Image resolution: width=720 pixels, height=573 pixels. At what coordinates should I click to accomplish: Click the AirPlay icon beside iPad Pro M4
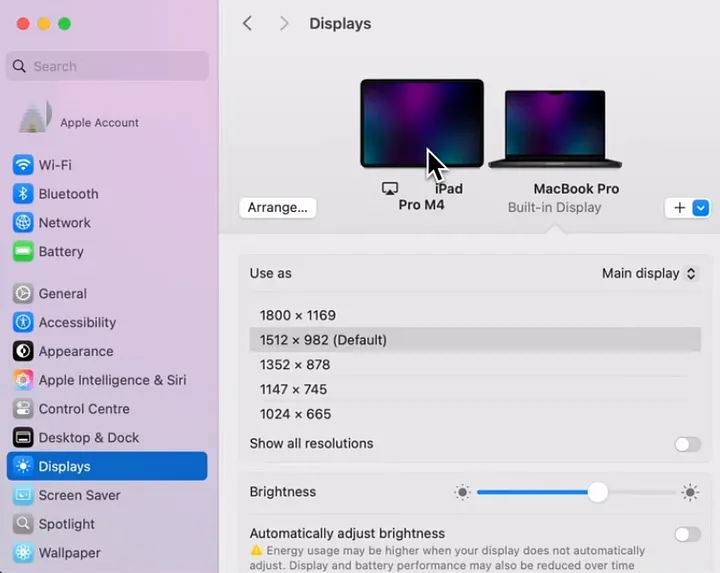(390, 189)
